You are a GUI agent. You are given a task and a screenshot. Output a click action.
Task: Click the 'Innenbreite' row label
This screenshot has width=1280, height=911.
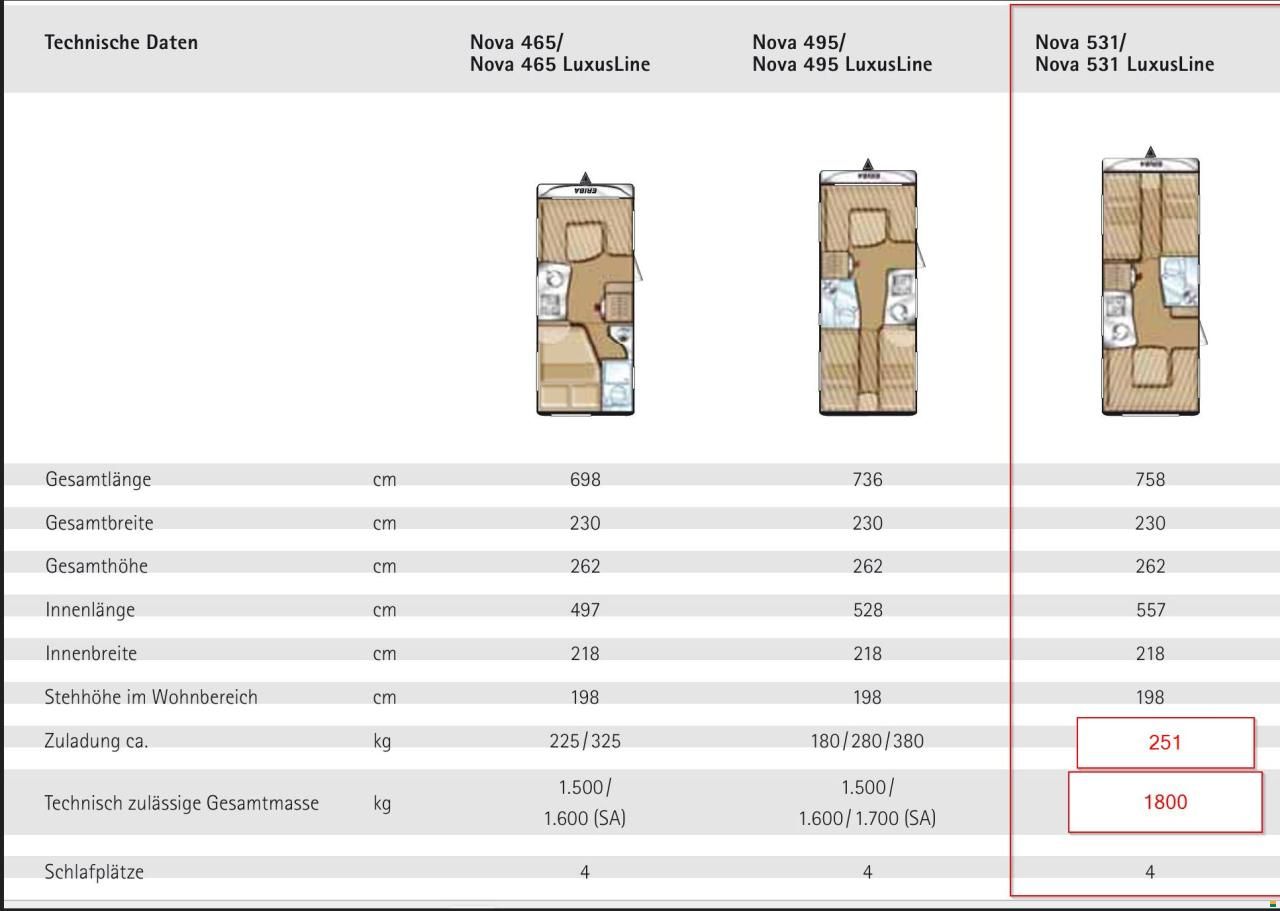(90, 653)
